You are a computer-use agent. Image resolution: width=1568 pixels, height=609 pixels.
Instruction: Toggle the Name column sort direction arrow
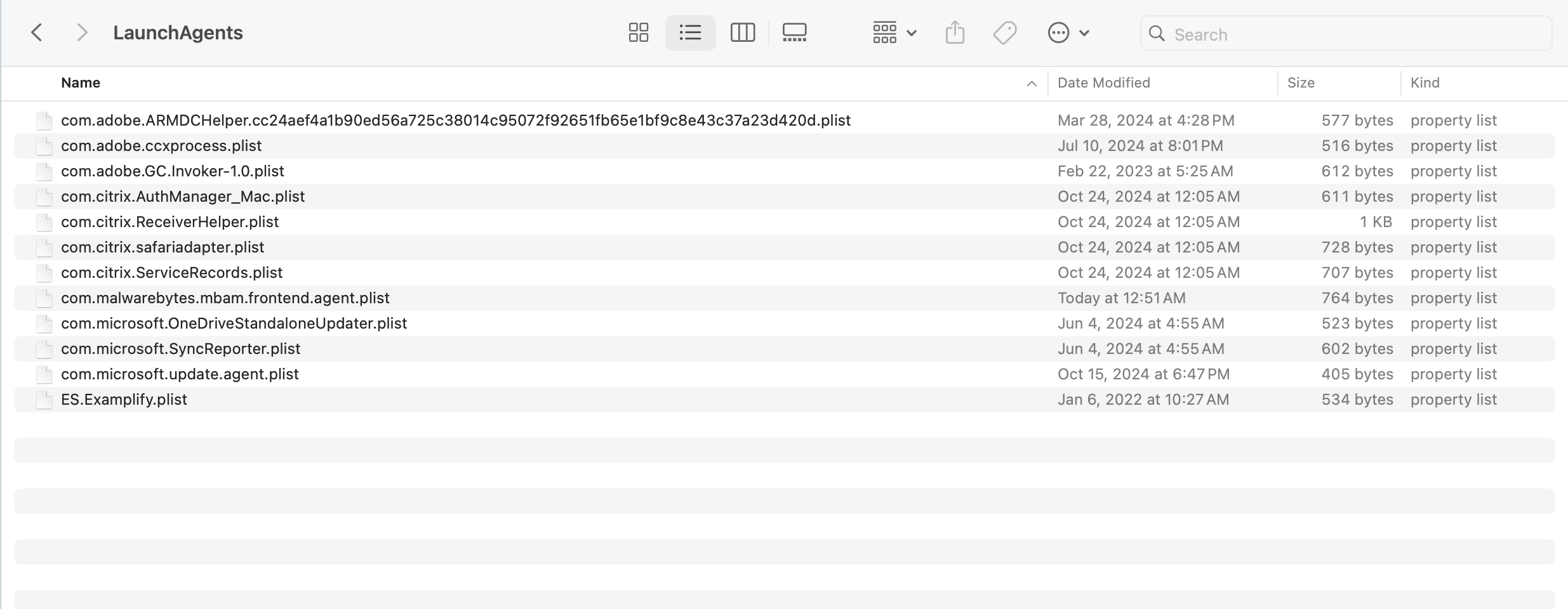coord(1032,84)
